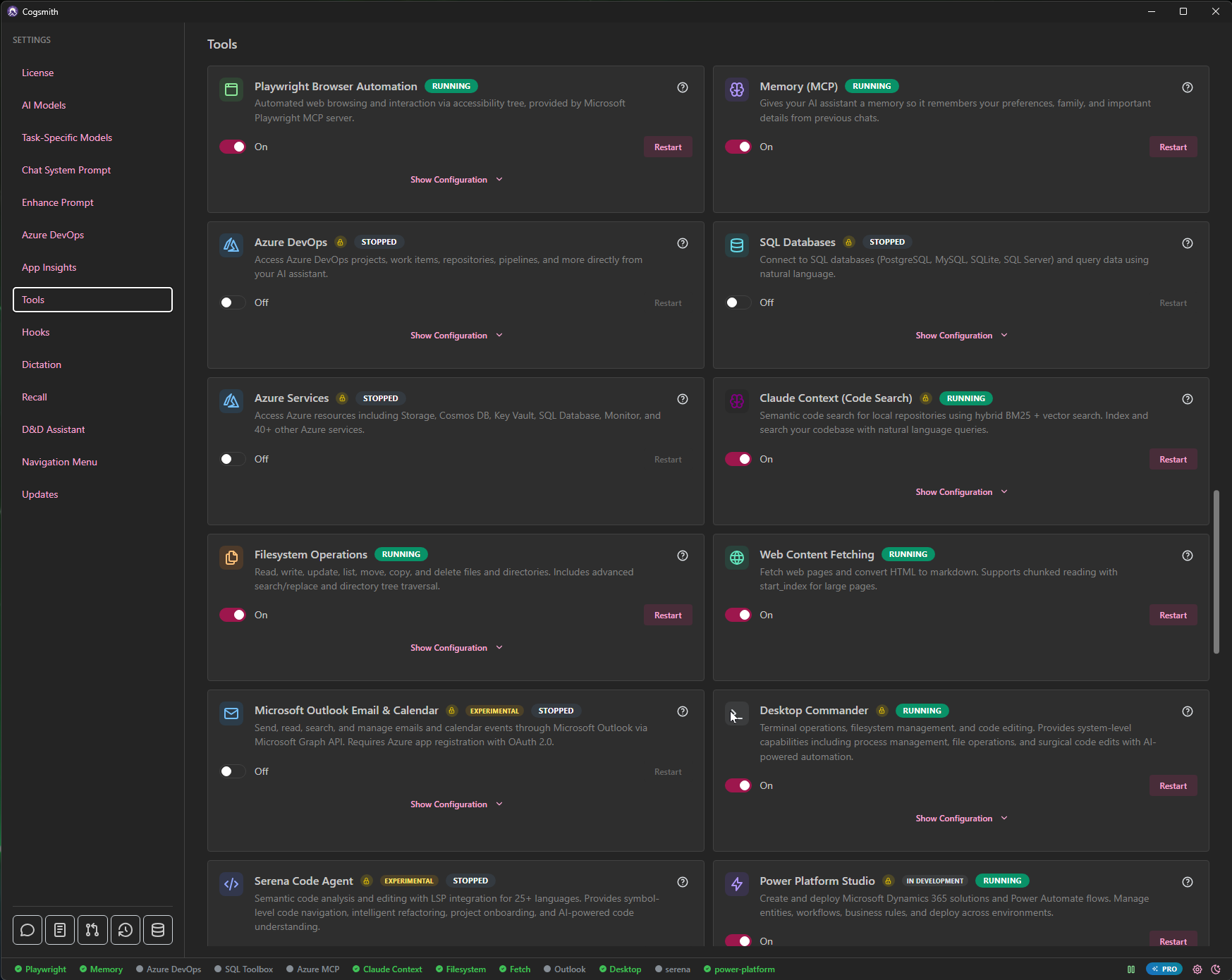
Task: Click help icon for Azure DevOps tool
Action: pos(683,243)
